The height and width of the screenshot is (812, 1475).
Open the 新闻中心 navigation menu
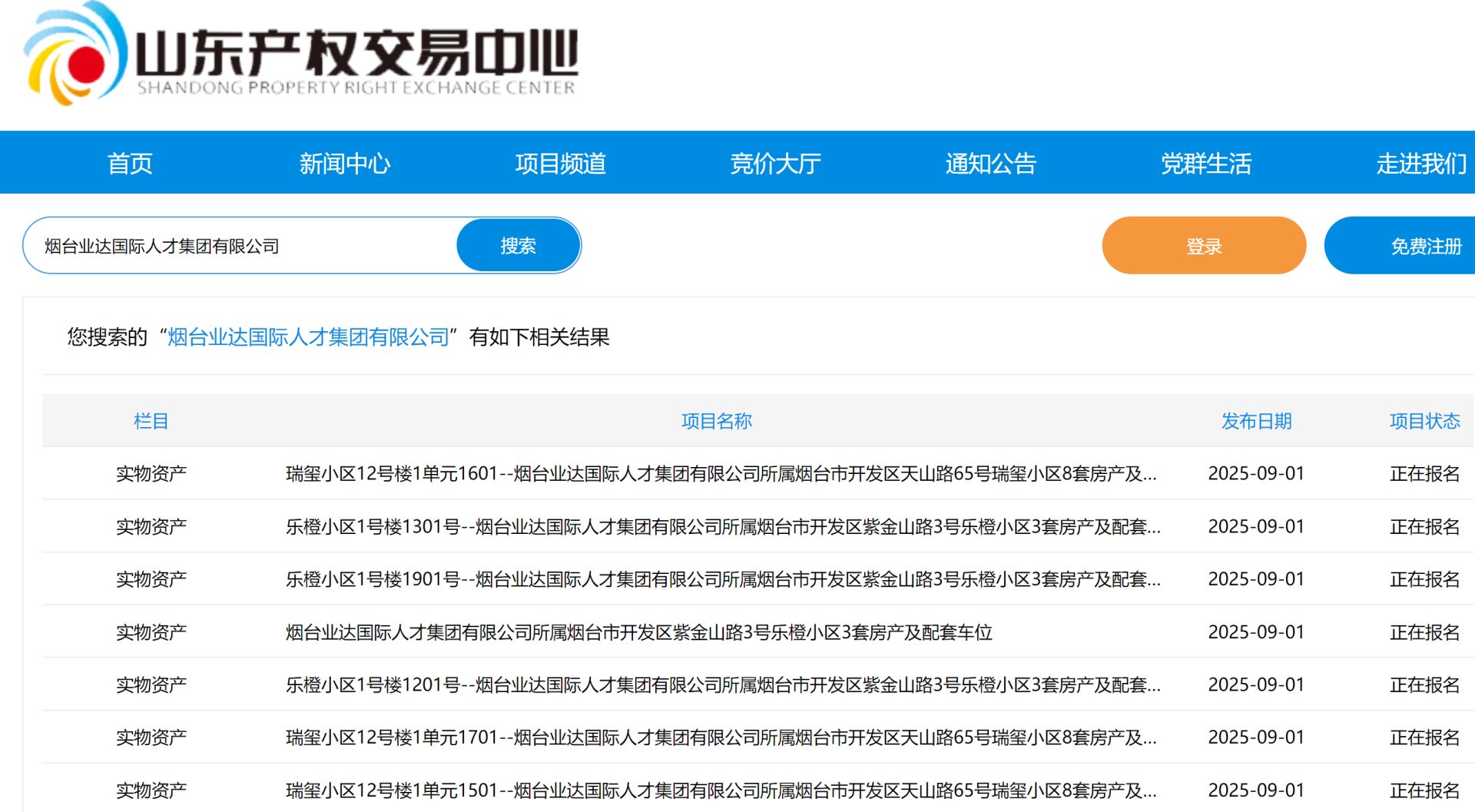coord(345,163)
